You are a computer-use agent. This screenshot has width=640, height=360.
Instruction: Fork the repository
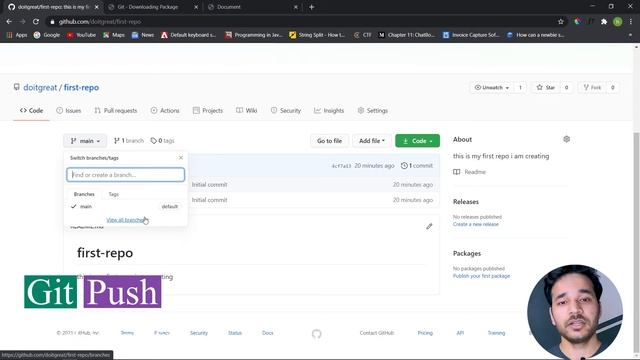tap(592, 87)
